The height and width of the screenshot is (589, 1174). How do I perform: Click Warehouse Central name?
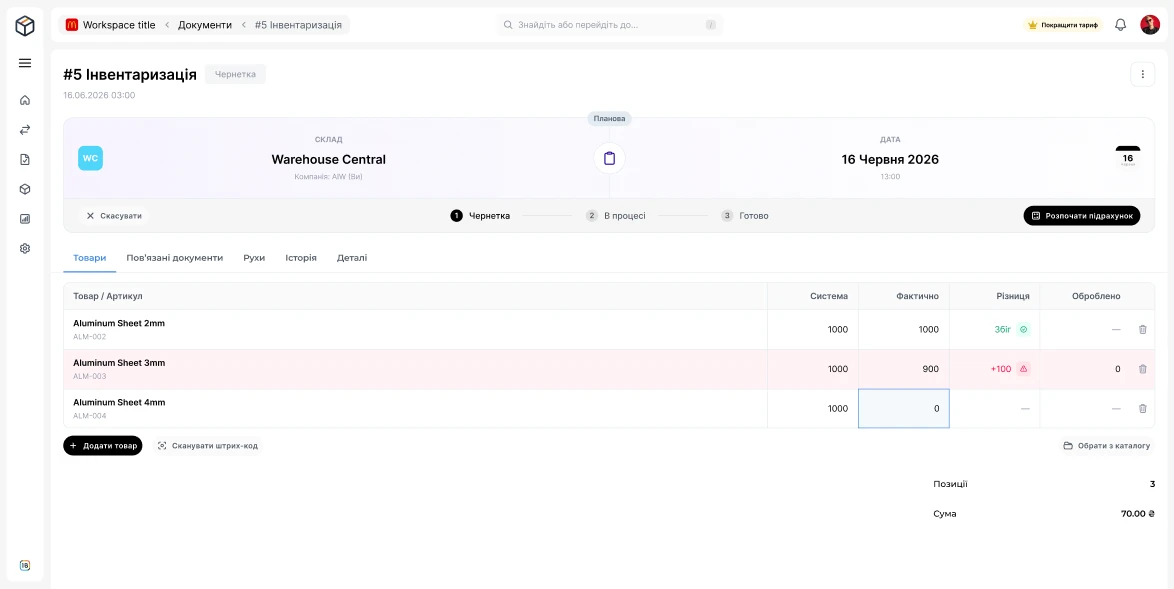click(329, 159)
